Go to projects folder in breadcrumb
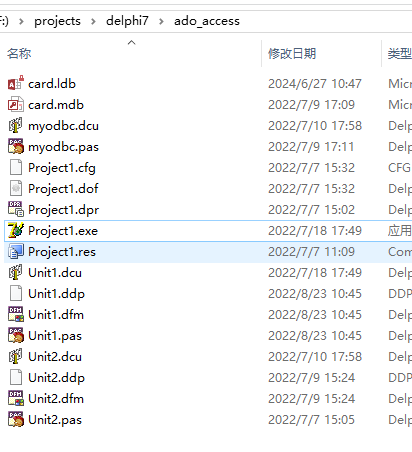Image resolution: width=412 pixels, height=452 pixels. 57,21
